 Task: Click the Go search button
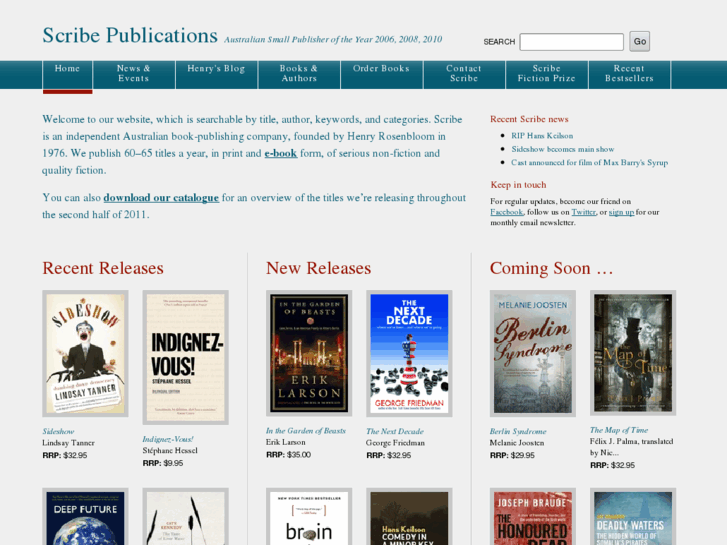point(639,41)
